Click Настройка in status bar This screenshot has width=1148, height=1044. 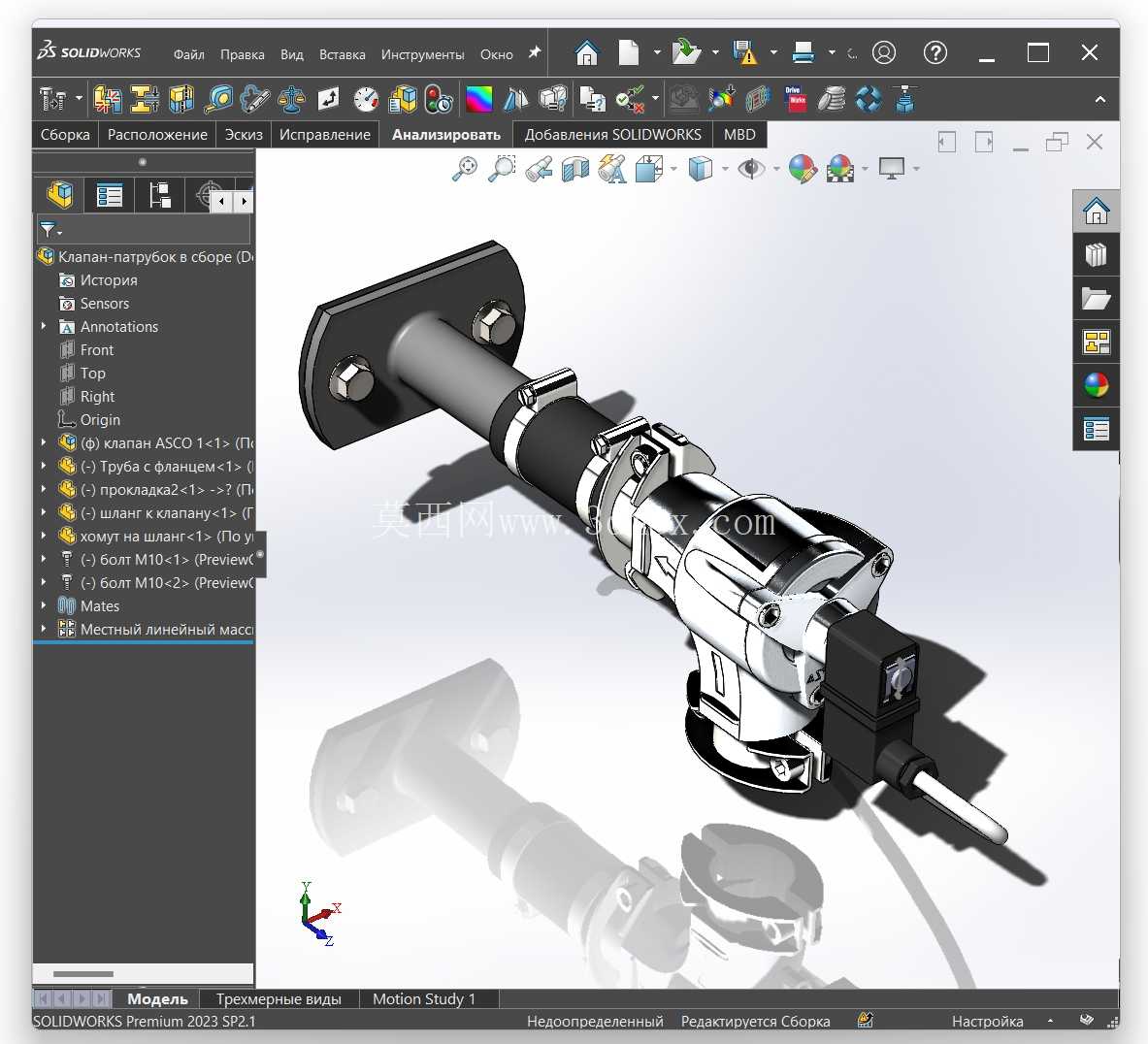point(987,1022)
